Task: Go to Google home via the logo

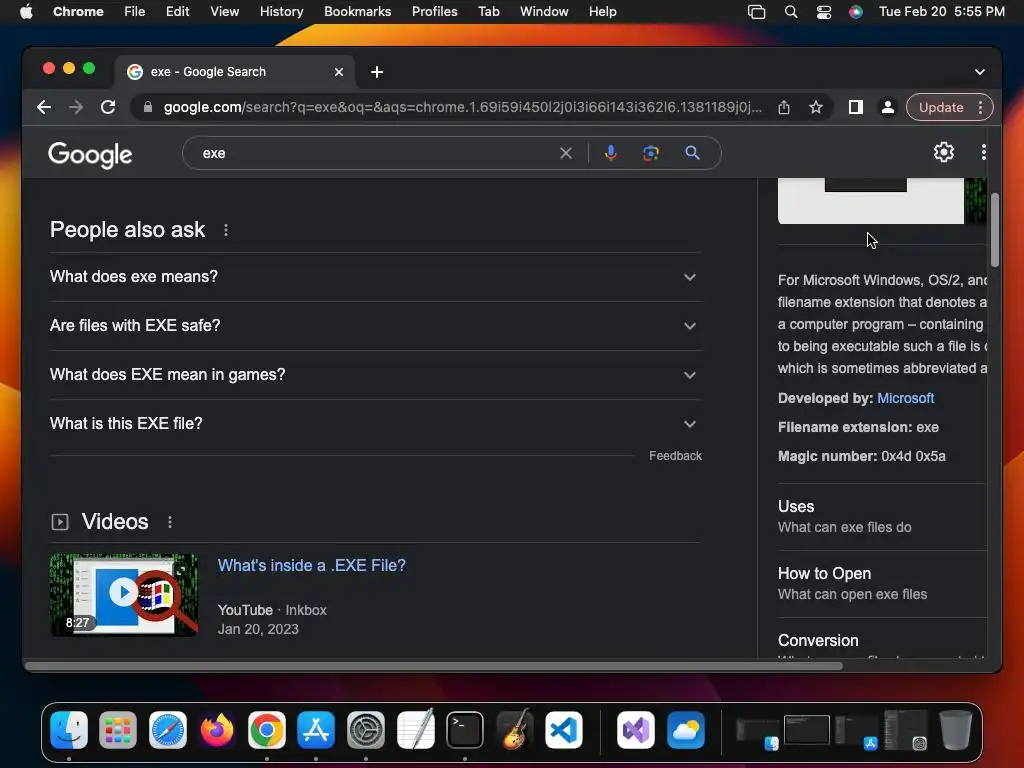Action: [90, 155]
